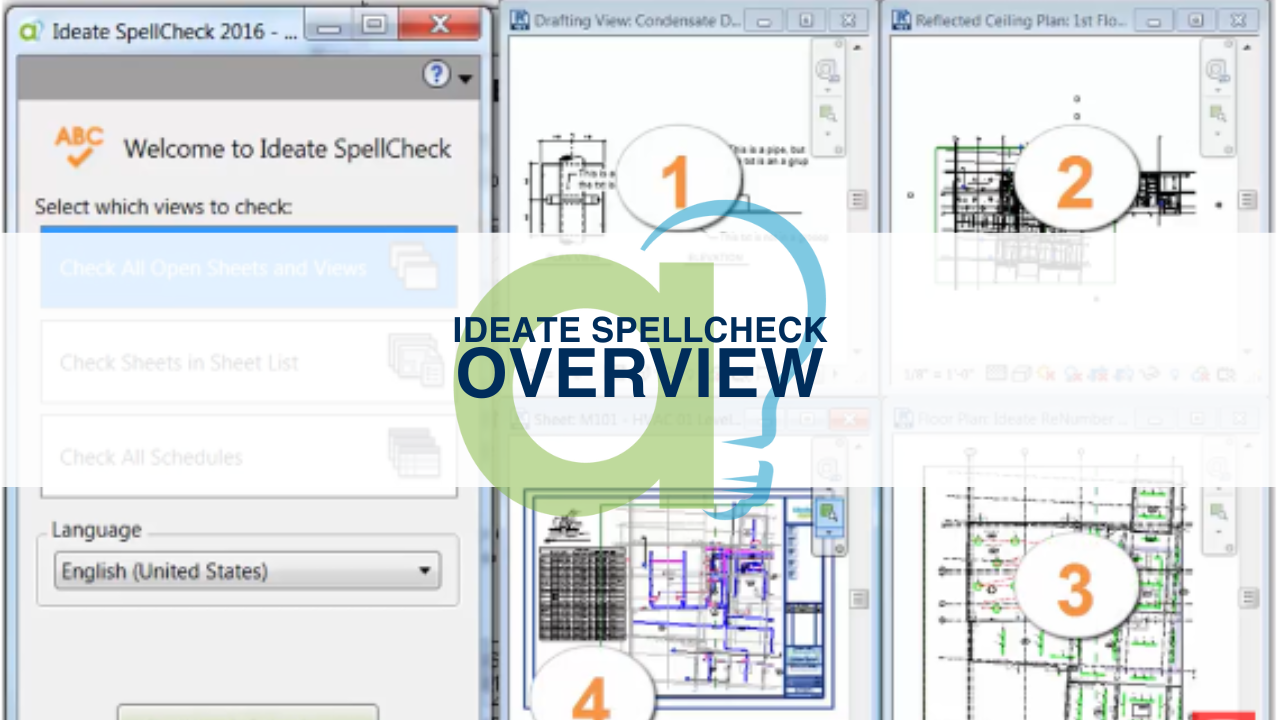
Task: Close the Sheet M101 window with red X
Action: pos(849,419)
